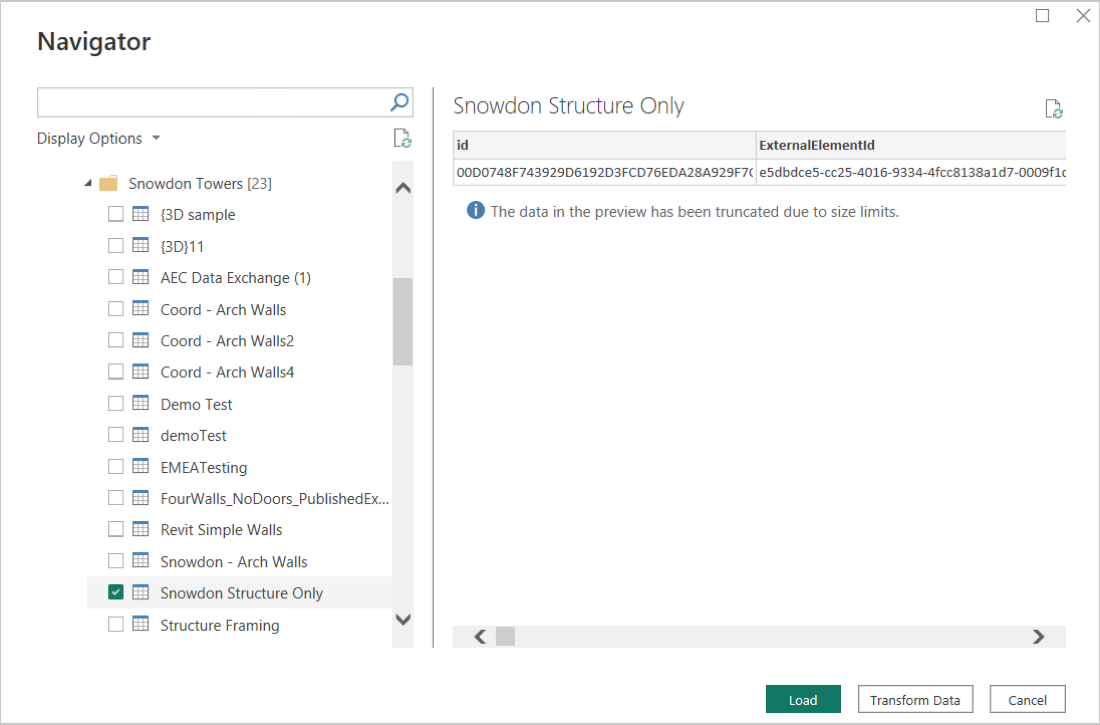Click the table icon beside Revit Simple Walls
The image size is (1100, 725).
[141, 530]
